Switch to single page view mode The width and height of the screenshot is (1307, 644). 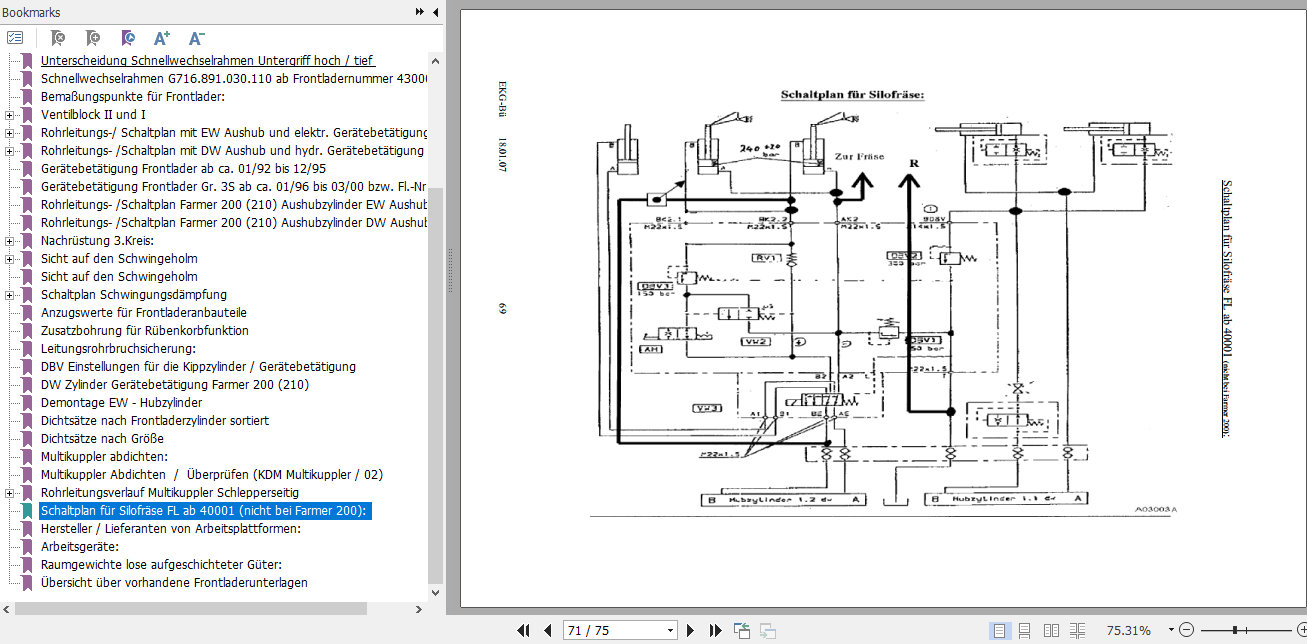tap(999, 630)
